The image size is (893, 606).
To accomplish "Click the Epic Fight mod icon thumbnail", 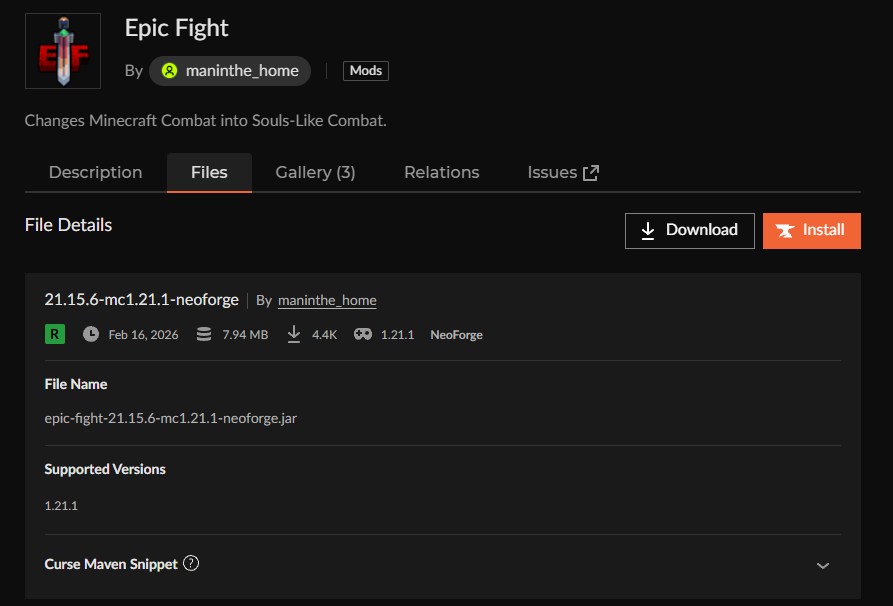I will [x=62, y=50].
